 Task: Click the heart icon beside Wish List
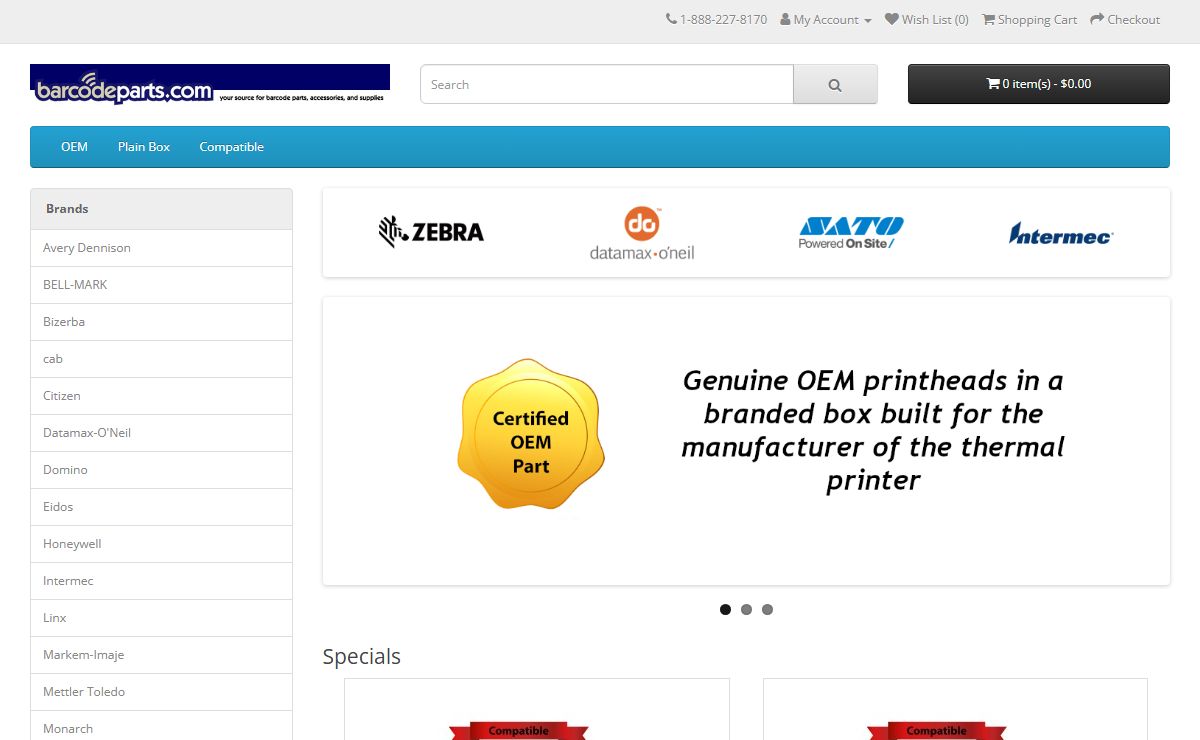coord(892,19)
